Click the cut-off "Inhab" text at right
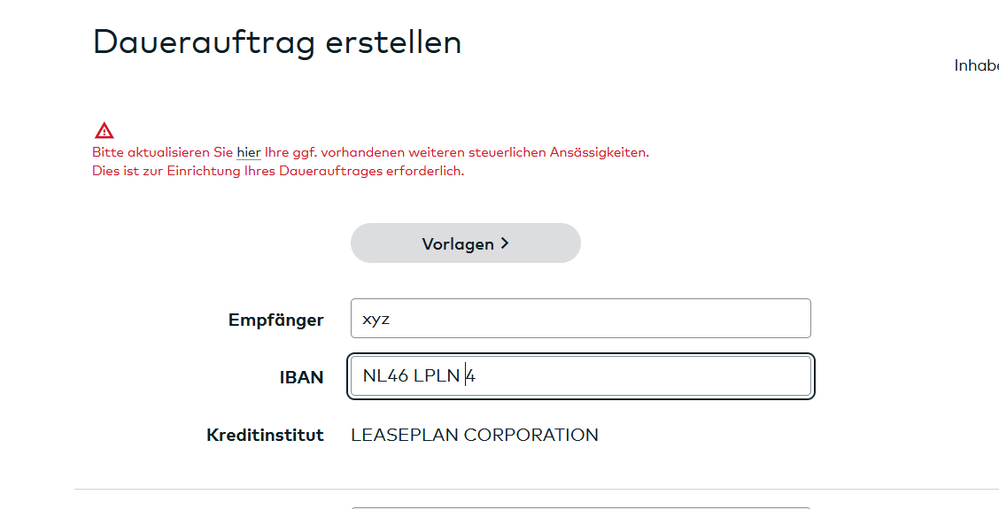999x509 pixels. pyautogui.click(x=976, y=65)
